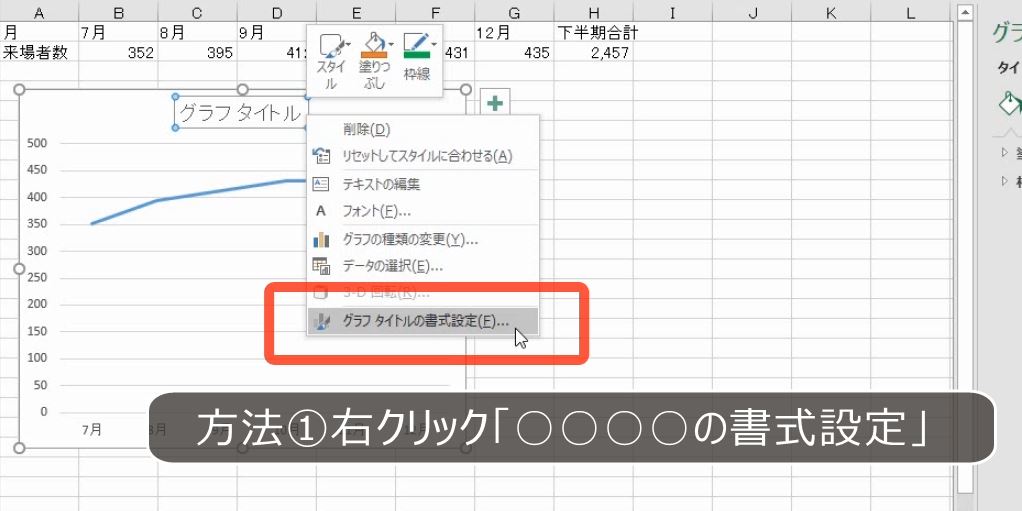Viewport: 1022px width, 511px height.
Task: Click reset-to-match-style icon in context menu
Action: (x=321, y=156)
